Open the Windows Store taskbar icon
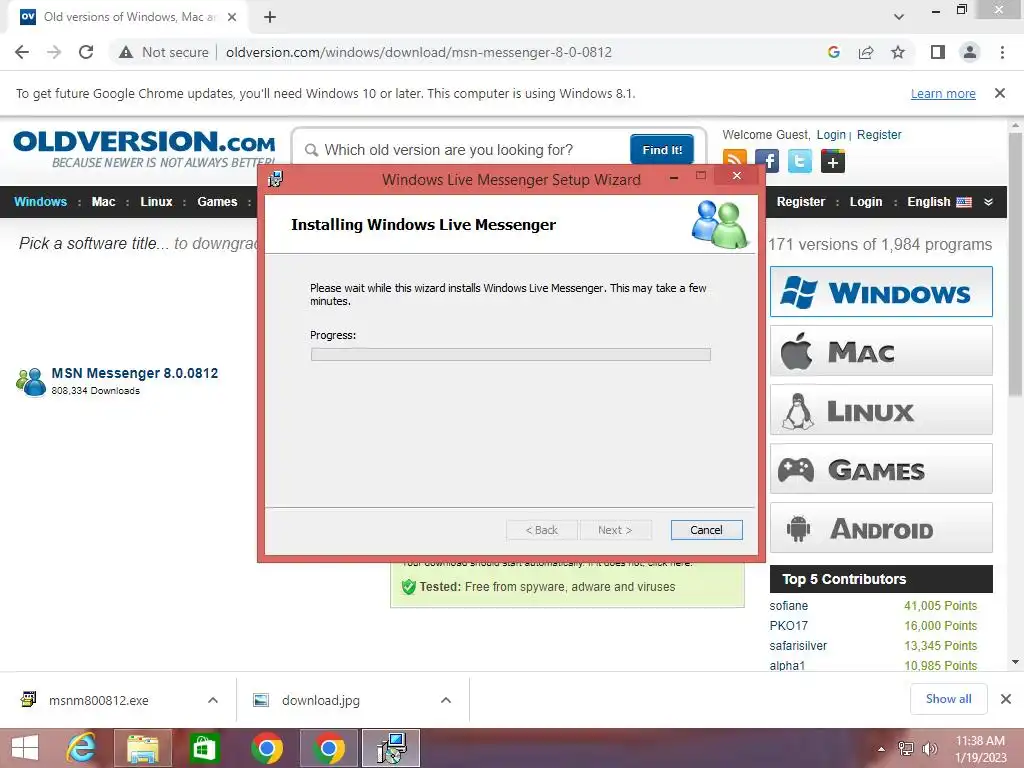 (204, 748)
